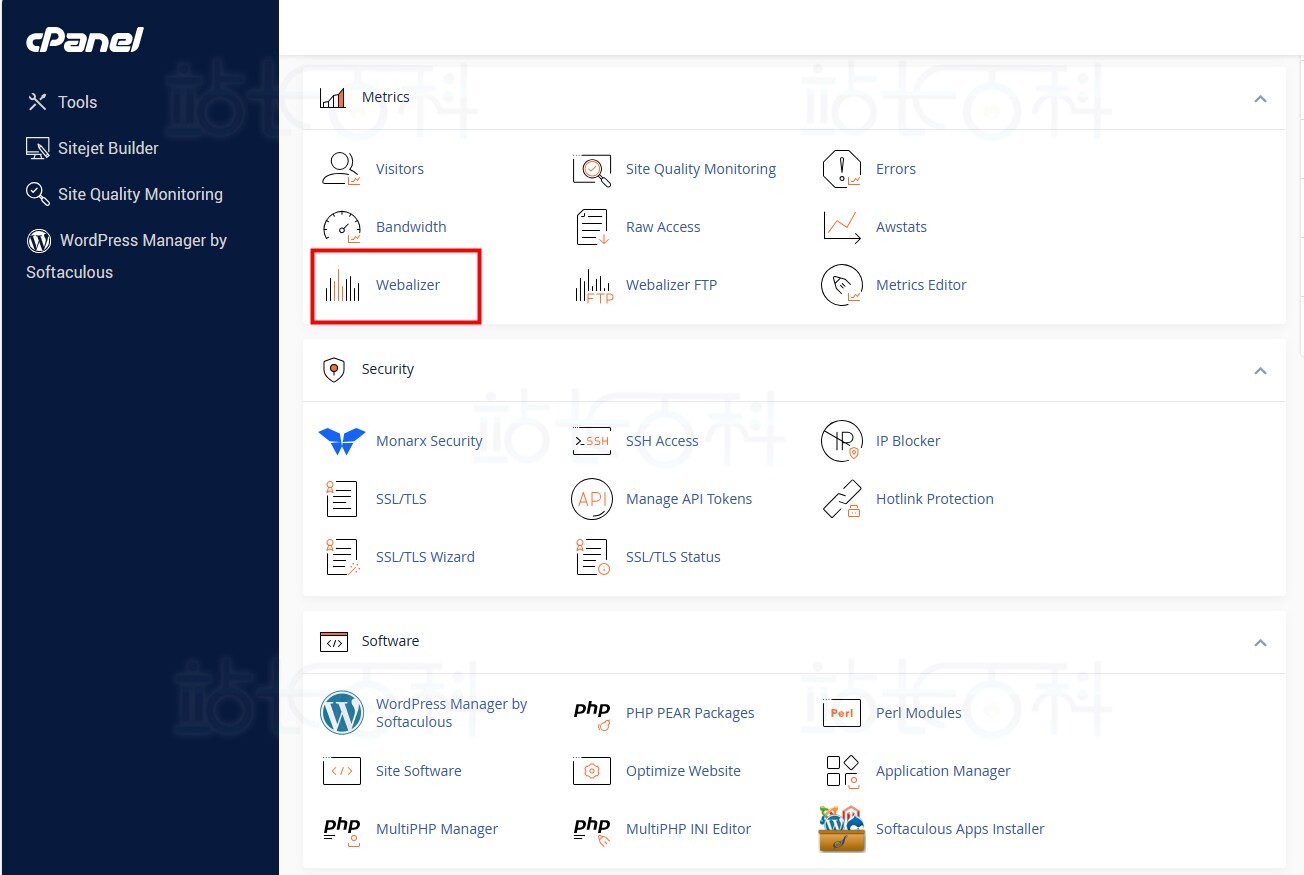Click the Errors link
This screenshot has height=875, width=1304.
[896, 169]
